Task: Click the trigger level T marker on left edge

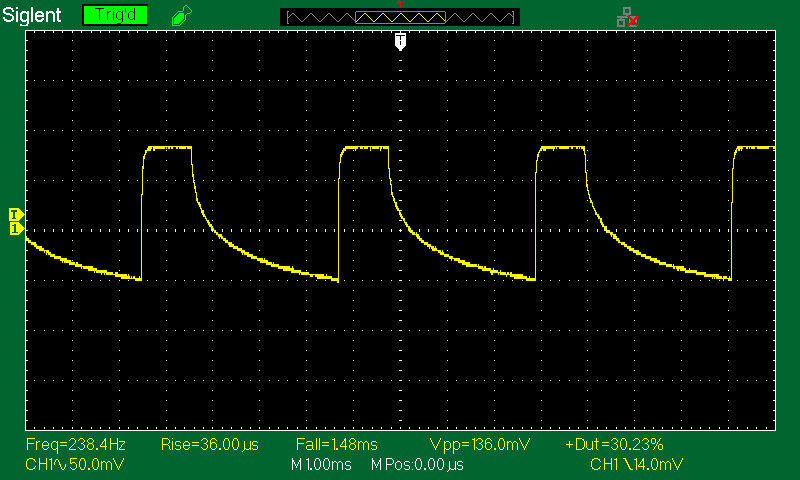Action: [15, 215]
